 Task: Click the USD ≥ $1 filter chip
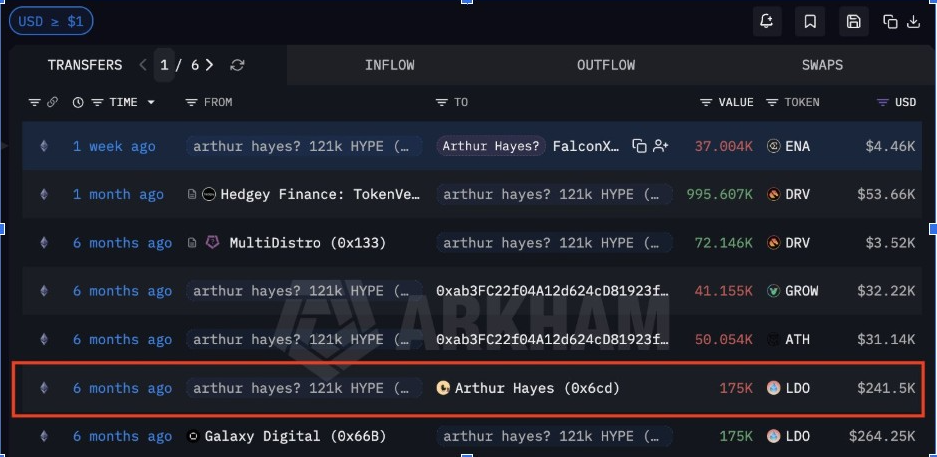pos(51,22)
